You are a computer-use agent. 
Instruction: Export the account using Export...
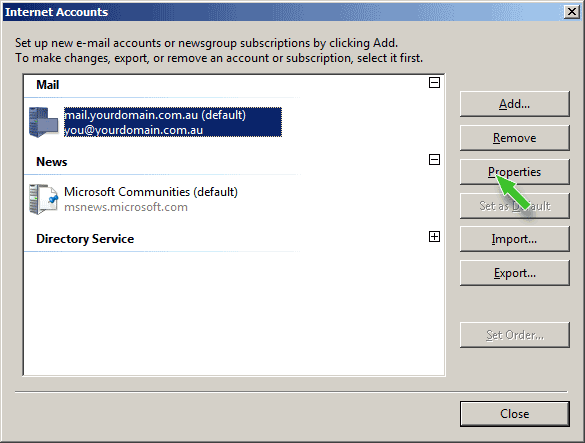514,273
